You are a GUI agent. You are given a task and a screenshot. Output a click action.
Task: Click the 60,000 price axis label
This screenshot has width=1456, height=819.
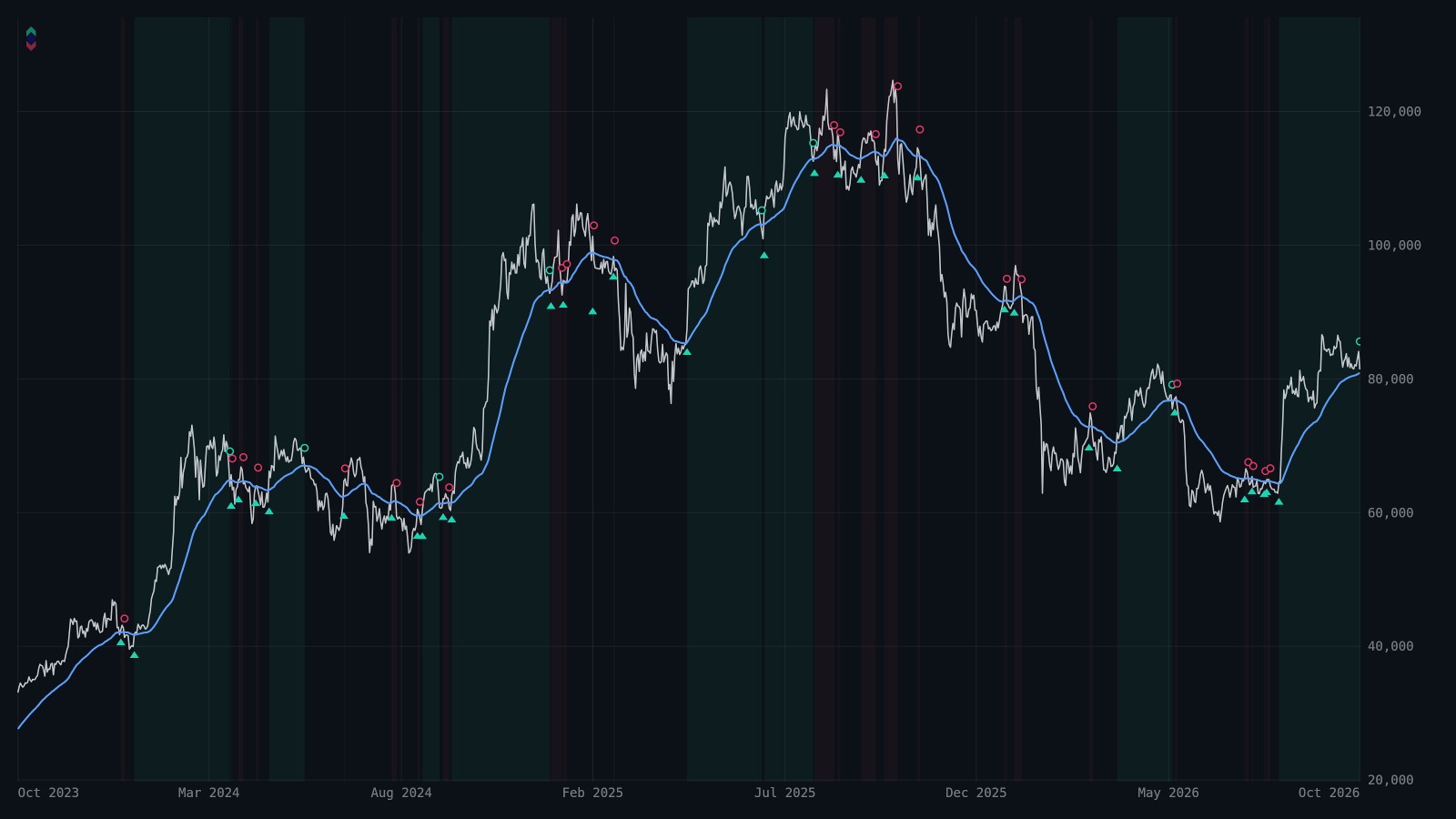pos(1390,513)
